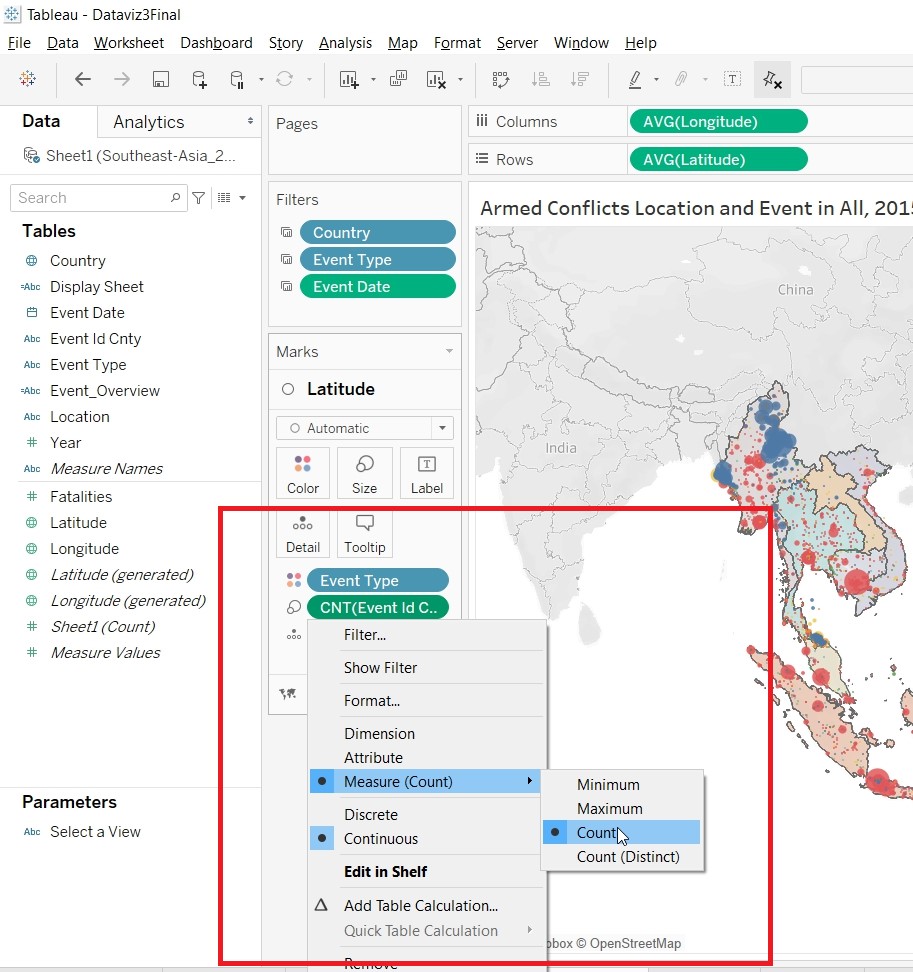
Task: Open the Label marks card button
Action: 426,473
